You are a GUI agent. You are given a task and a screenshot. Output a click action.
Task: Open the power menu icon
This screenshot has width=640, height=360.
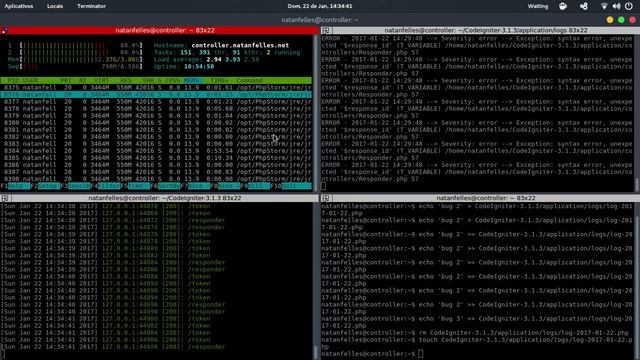tap(629, 6)
